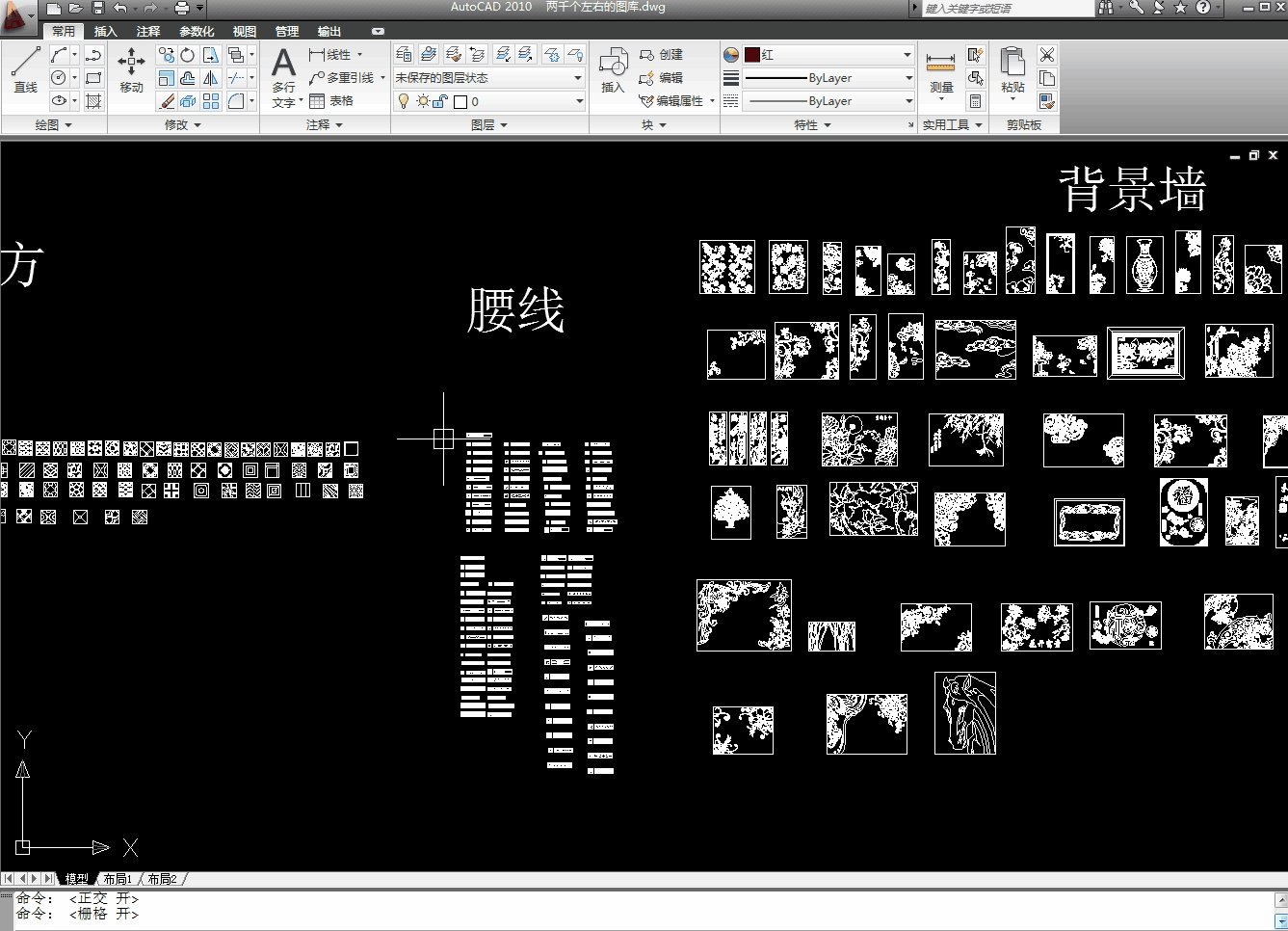Select the horse head drawing thumbnail

pyautogui.click(x=965, y=713)
